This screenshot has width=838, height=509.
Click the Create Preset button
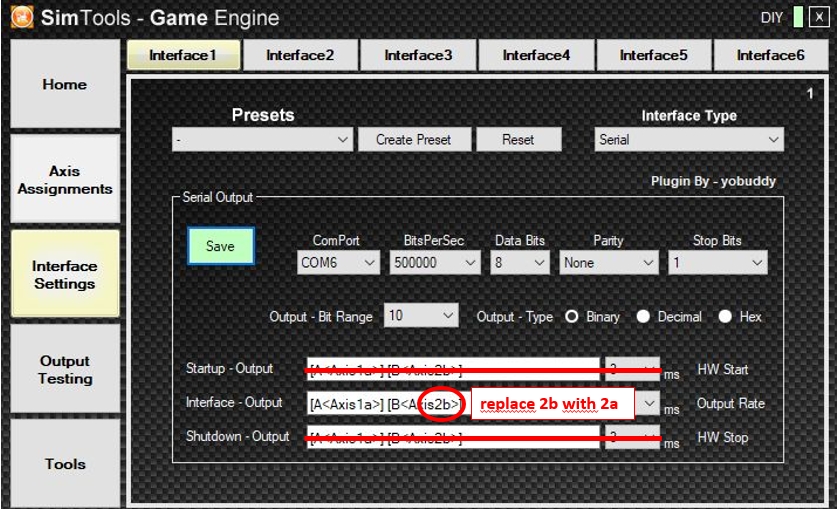coord(414,140)
